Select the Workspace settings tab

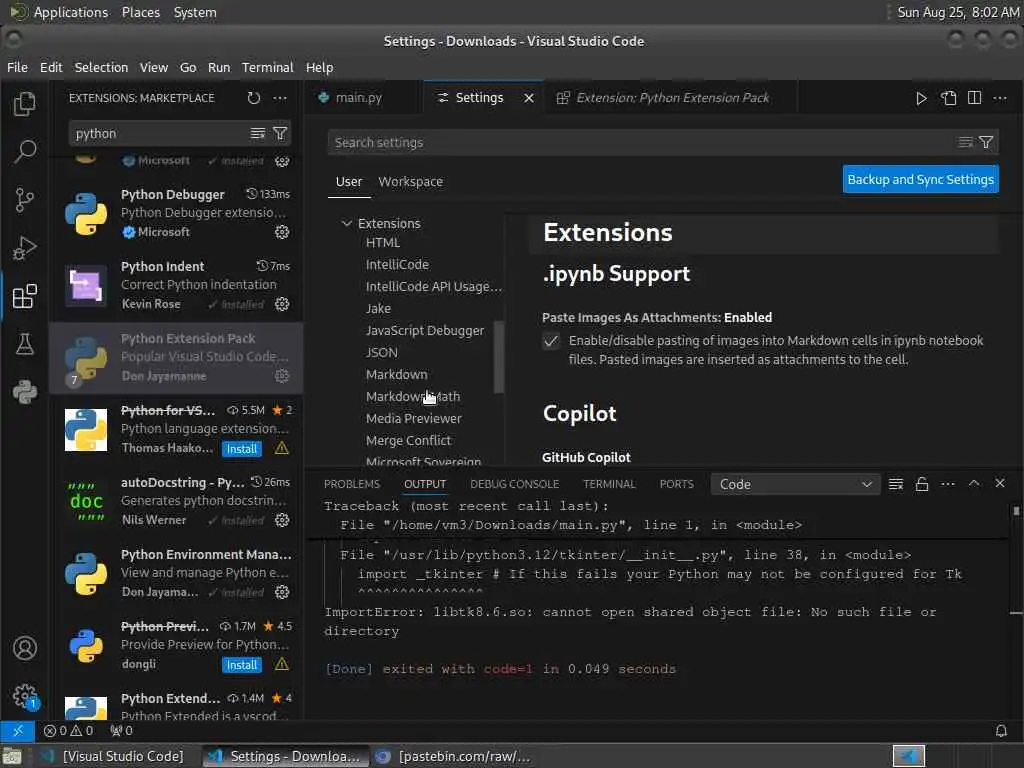point(411,182)
